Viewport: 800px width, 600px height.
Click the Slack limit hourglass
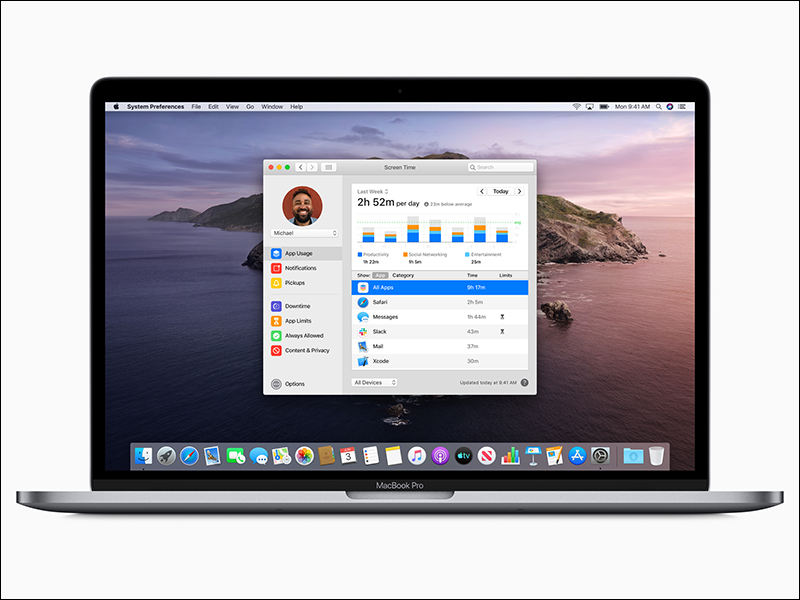pyautogui.click(x=502, y=332)
